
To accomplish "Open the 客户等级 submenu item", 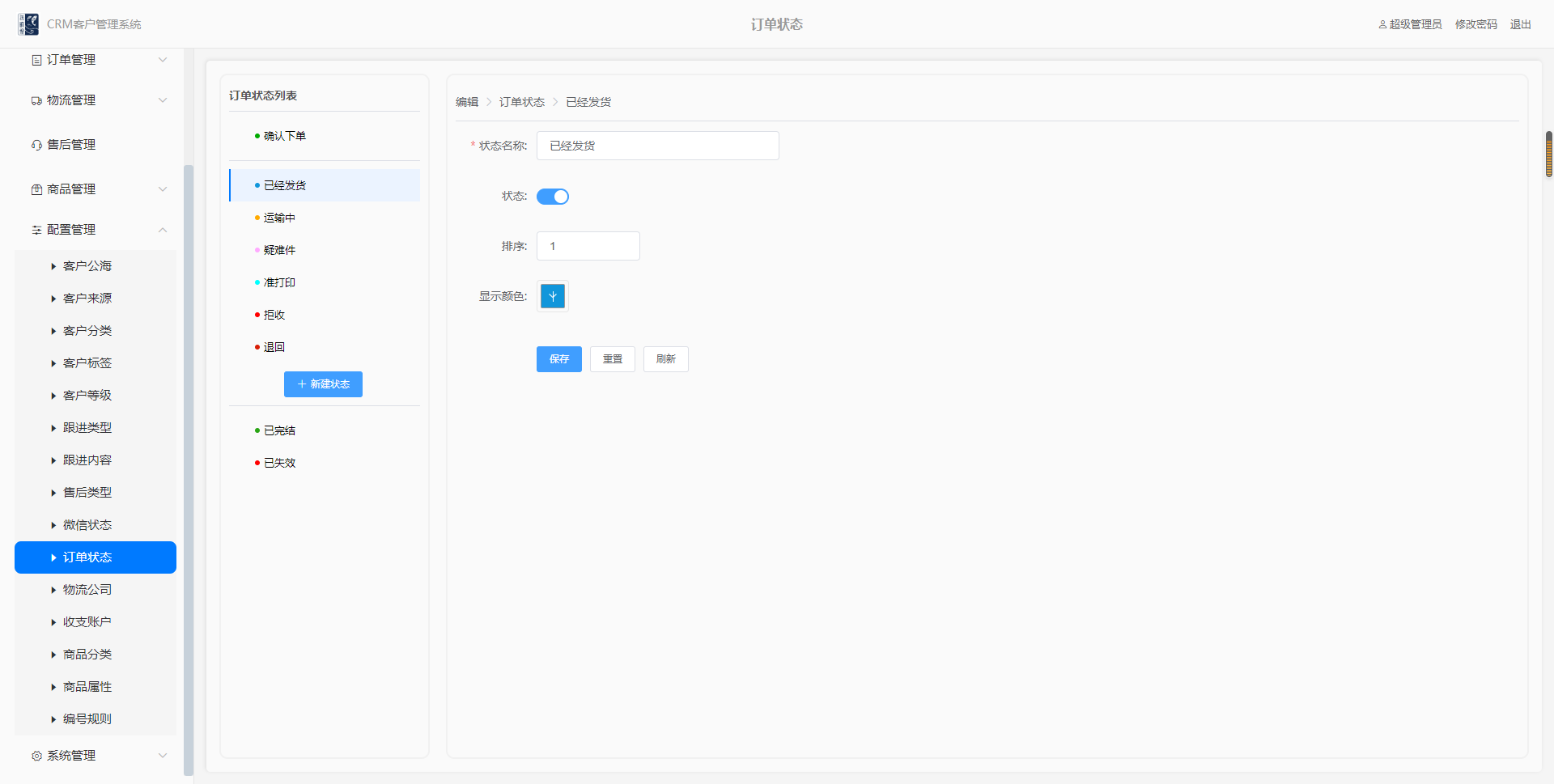I will point(96,396).
